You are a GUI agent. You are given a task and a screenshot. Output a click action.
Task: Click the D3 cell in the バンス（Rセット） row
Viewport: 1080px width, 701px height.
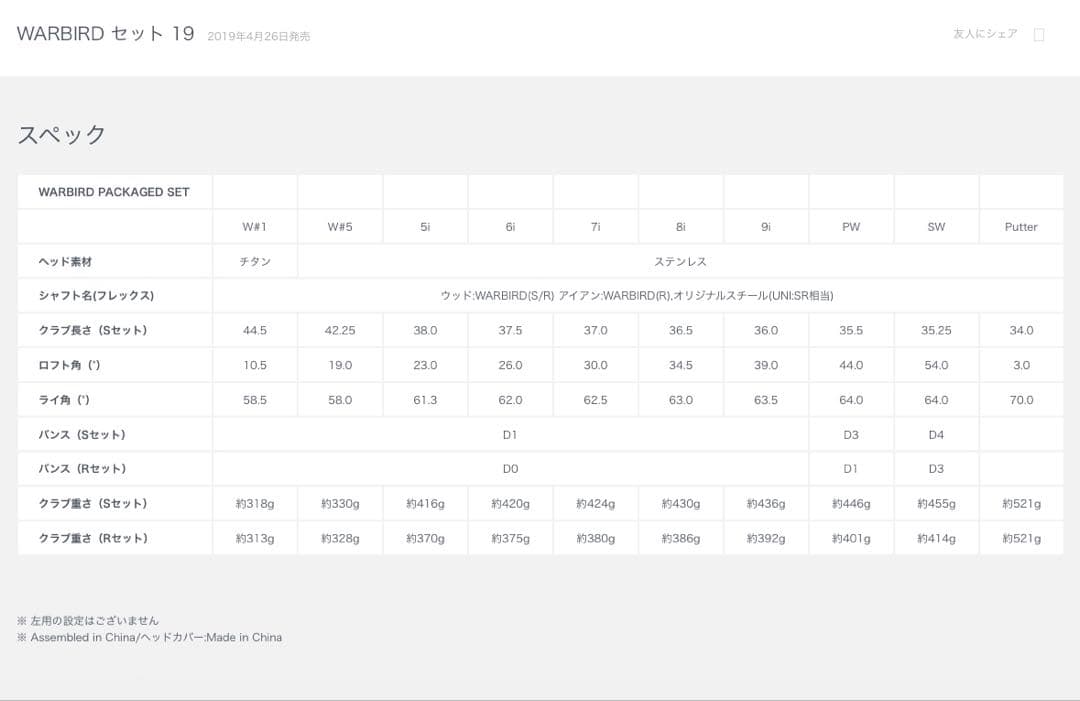936,469
